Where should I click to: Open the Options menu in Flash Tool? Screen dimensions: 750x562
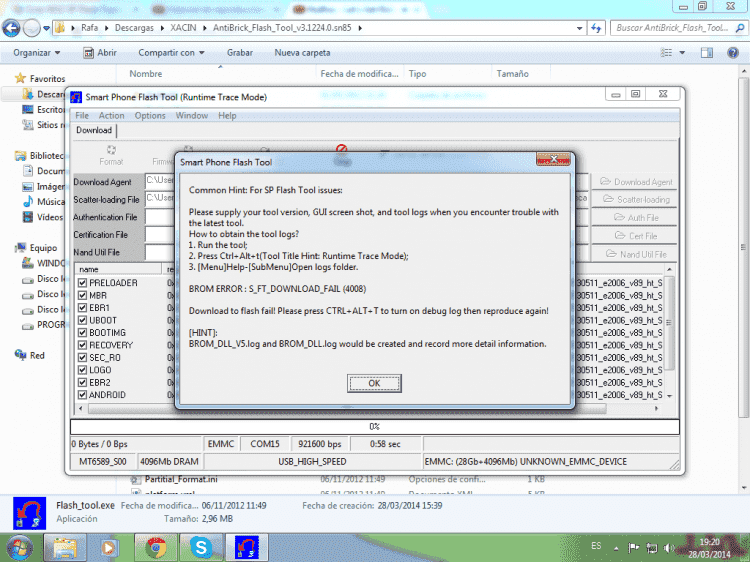tap(150, 115)
